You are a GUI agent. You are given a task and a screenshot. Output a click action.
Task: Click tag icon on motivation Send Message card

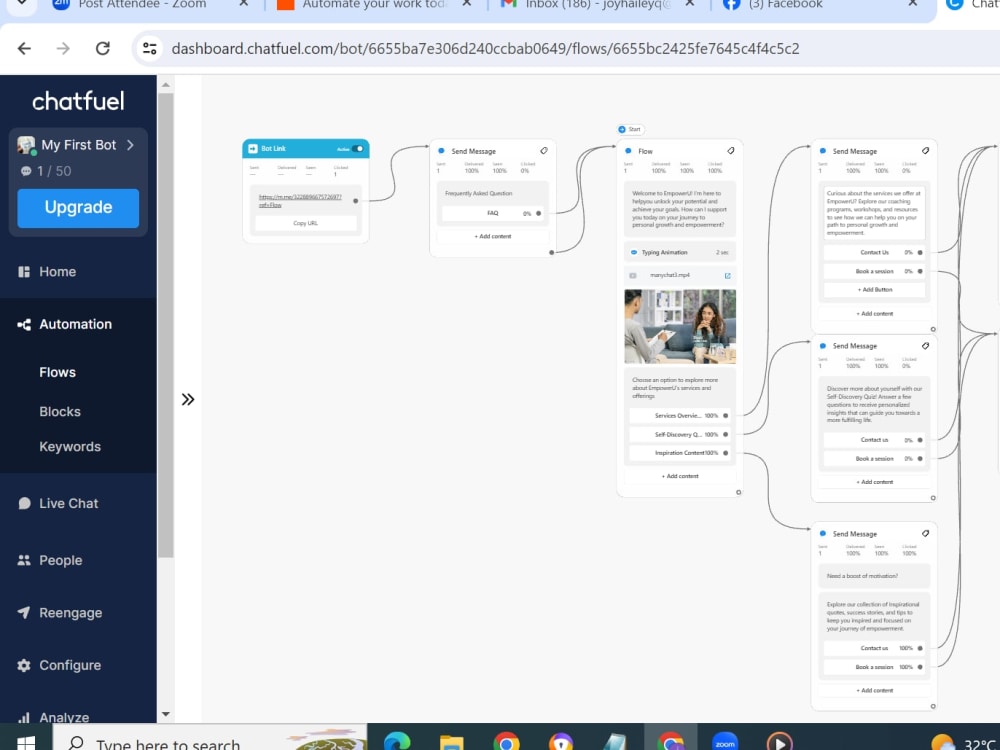pos(925,533)
